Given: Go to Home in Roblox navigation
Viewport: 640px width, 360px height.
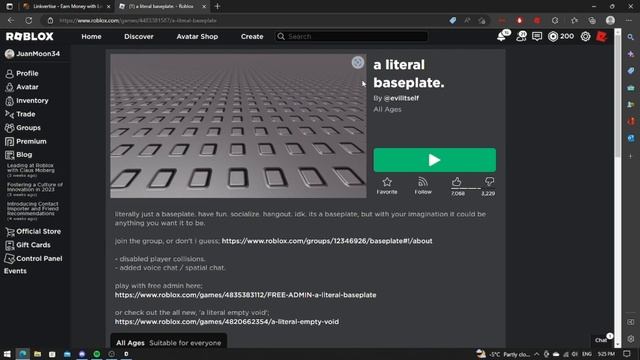Looking at the screenshot, I should tap(91, 36).
